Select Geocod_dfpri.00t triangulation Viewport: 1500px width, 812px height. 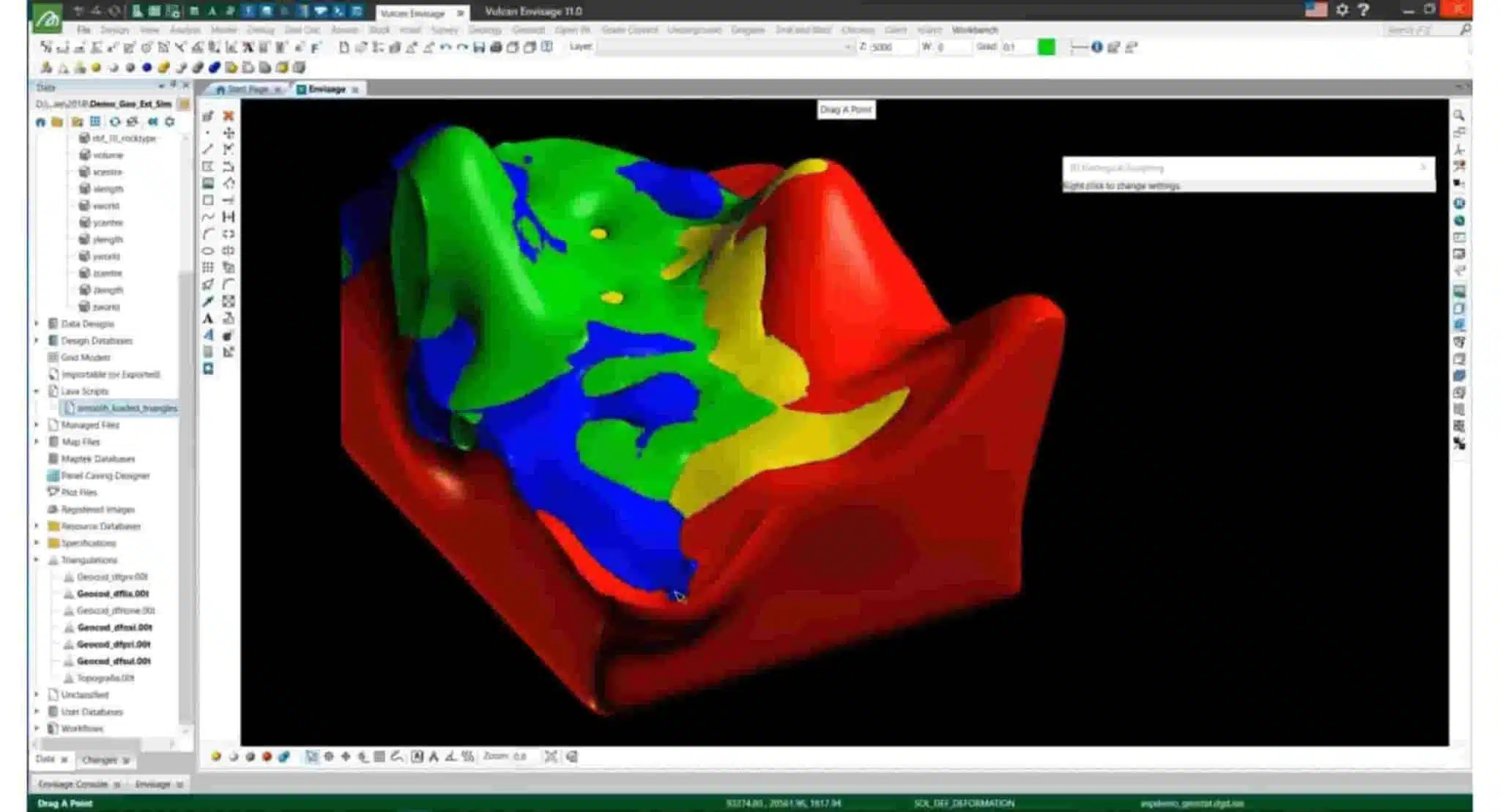114,644
